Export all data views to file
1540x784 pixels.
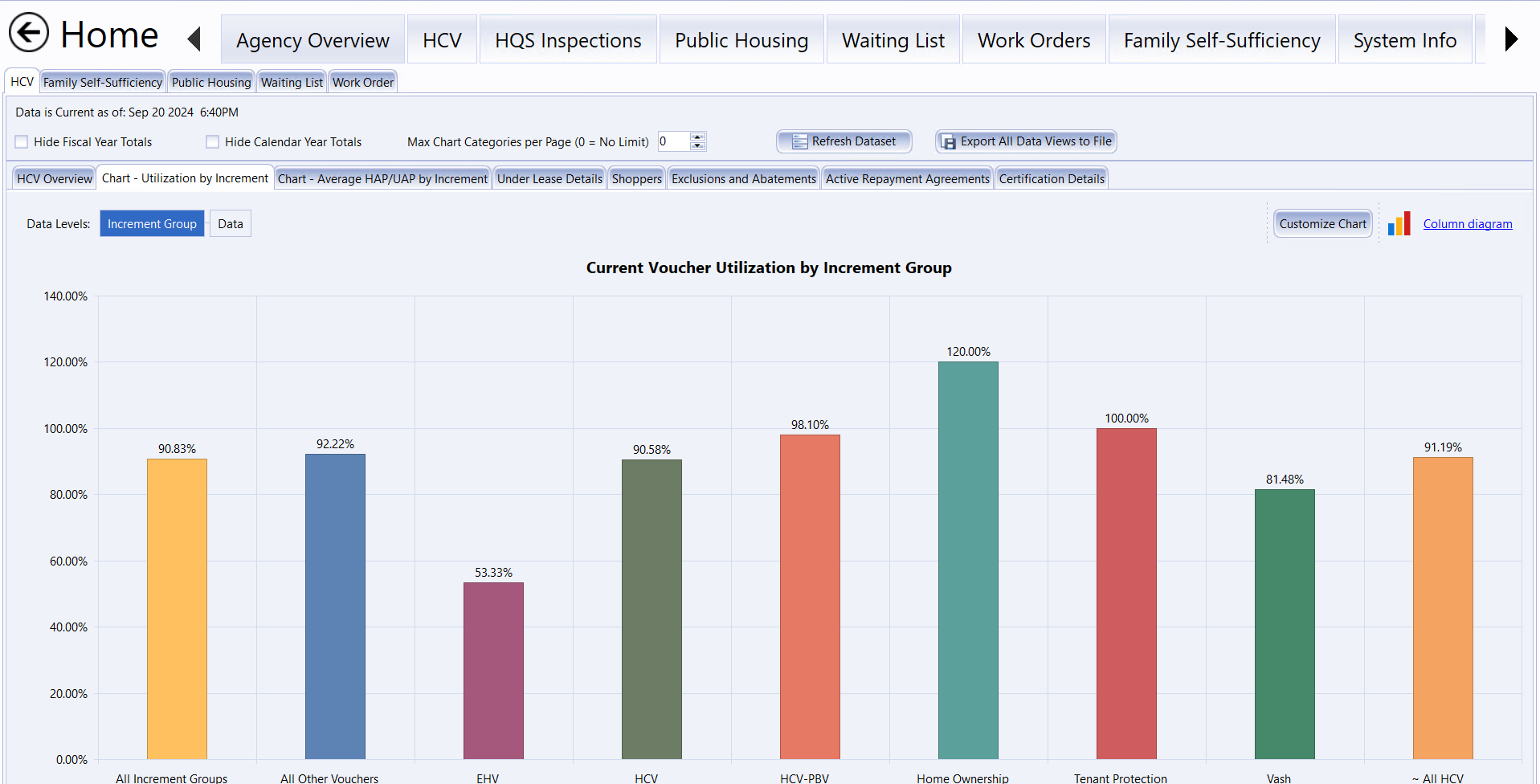[1026, 141]
